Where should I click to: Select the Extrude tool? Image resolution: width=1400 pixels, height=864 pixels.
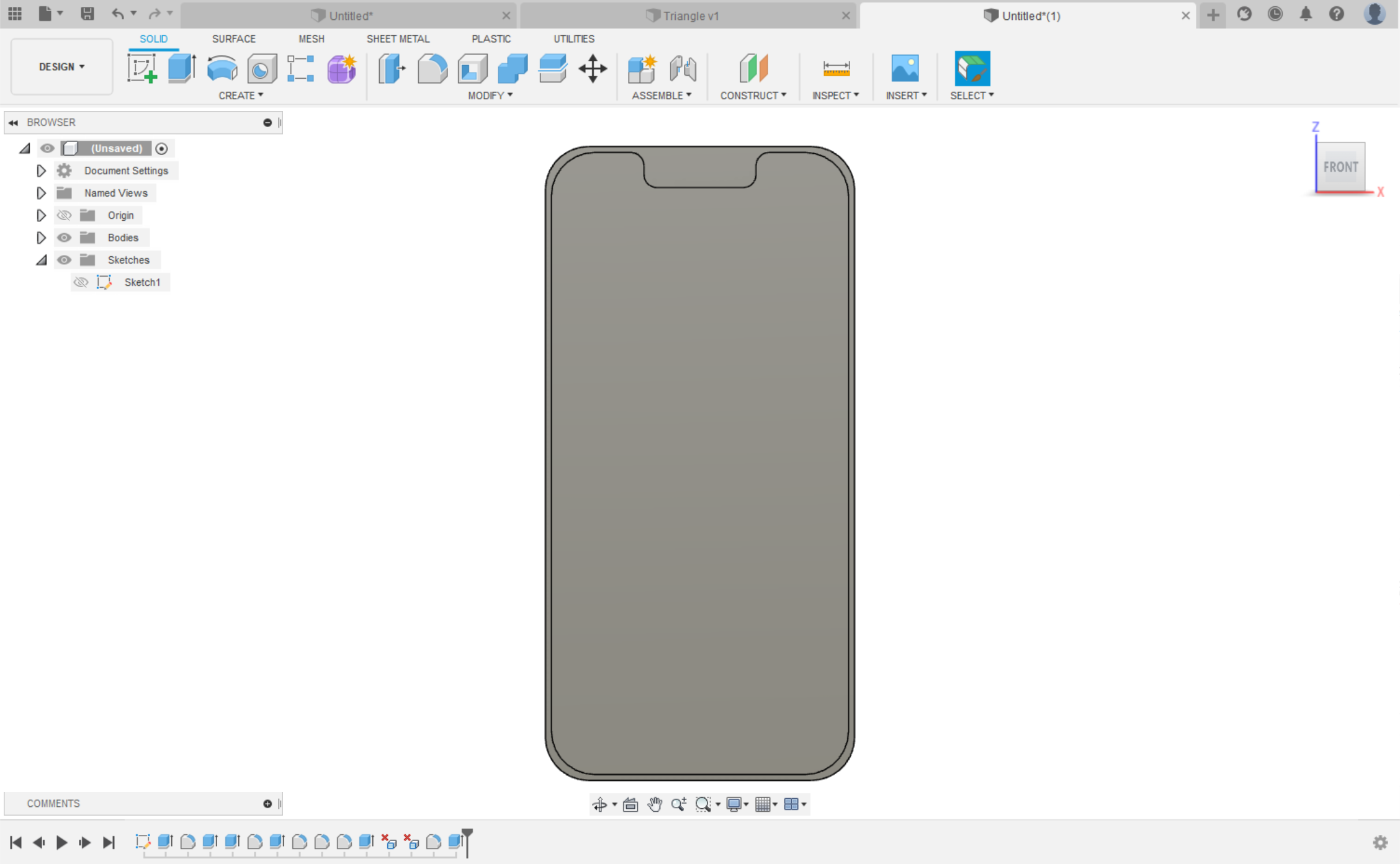pos(182,68)
